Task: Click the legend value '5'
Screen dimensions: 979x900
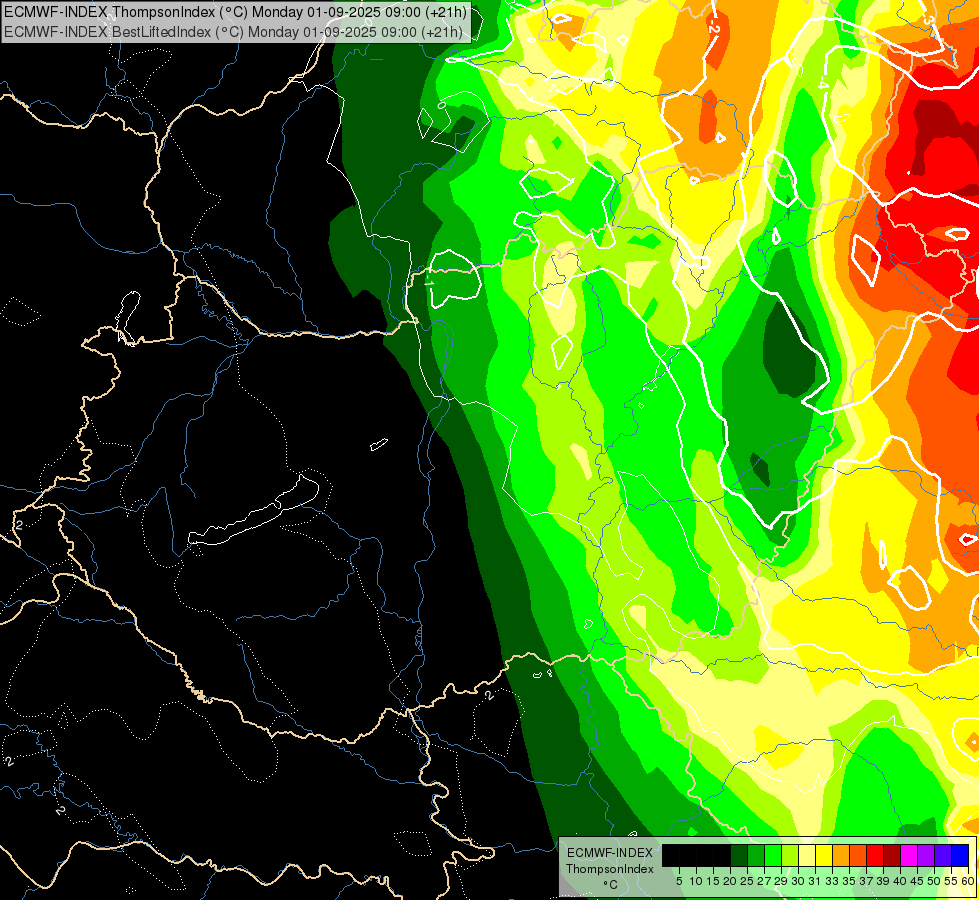Action: (x=679, y=881)
